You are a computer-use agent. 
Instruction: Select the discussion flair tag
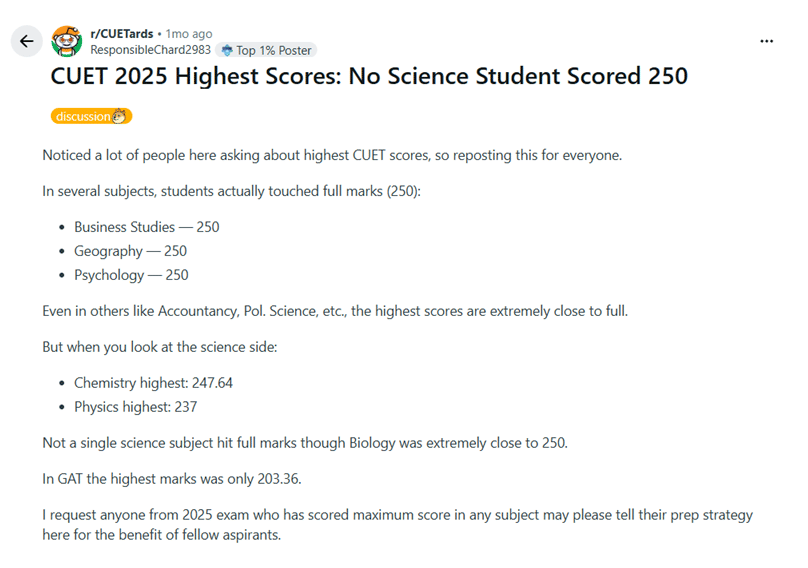point(91,116)
